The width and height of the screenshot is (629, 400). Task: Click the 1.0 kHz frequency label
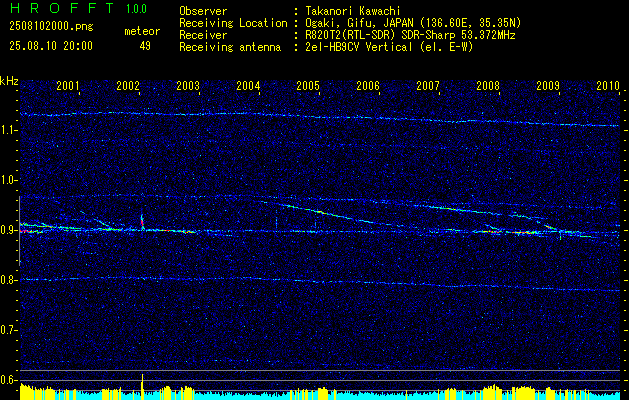tap(8, 180)
